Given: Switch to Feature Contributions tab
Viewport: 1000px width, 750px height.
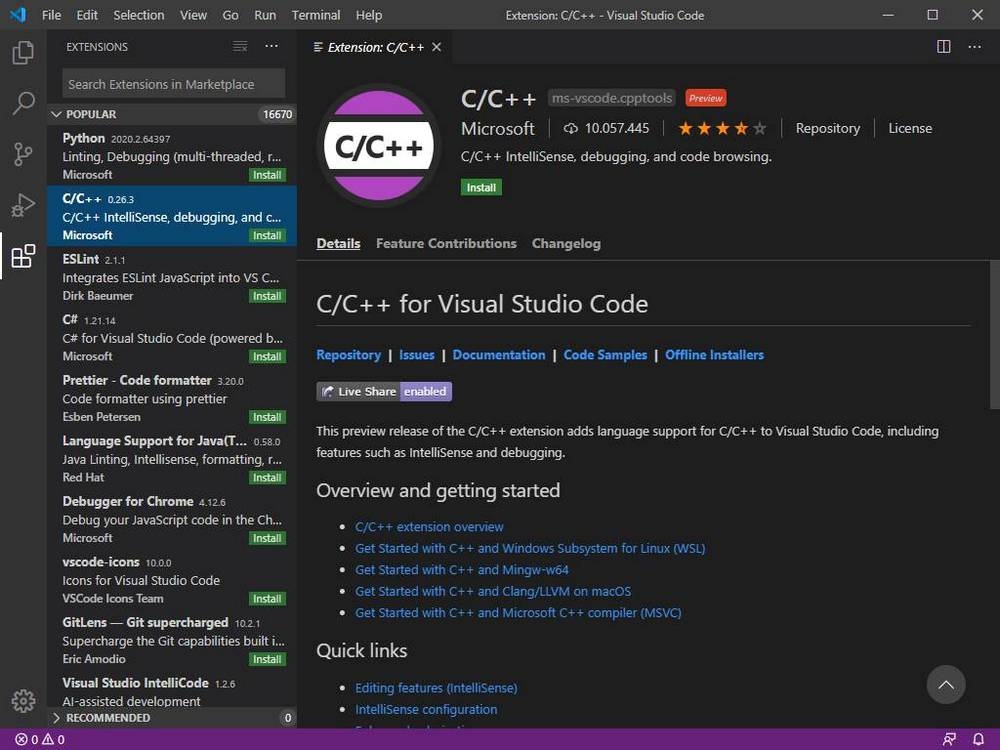Looking at the screenshot, I should coord(446,243).
